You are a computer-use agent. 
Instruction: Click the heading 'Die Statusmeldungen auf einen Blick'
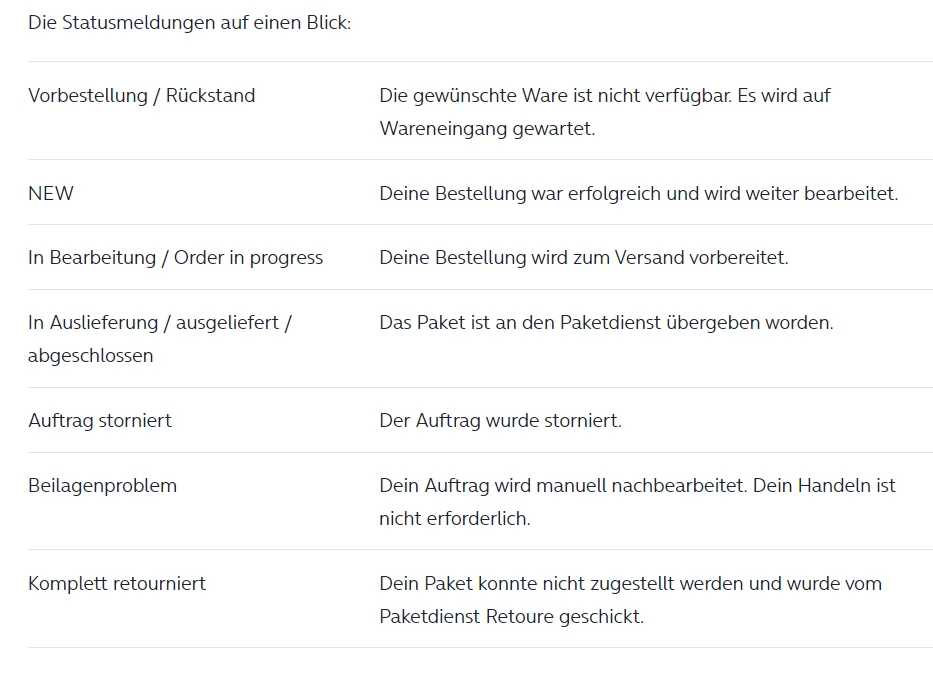coord(189,23)
